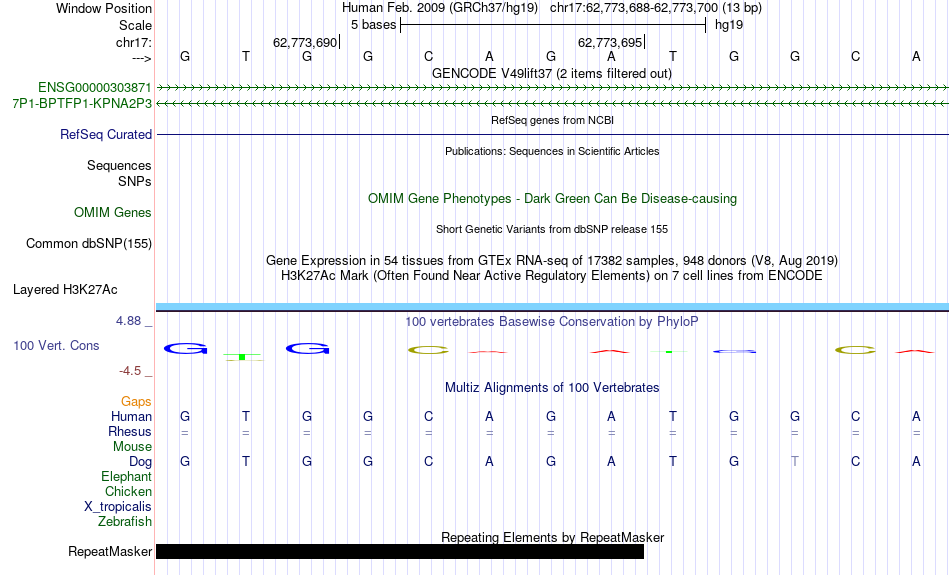This screenshot has height=575, width=950.
Task: Select the 5 bases scale bar
Action: (553, 25)
